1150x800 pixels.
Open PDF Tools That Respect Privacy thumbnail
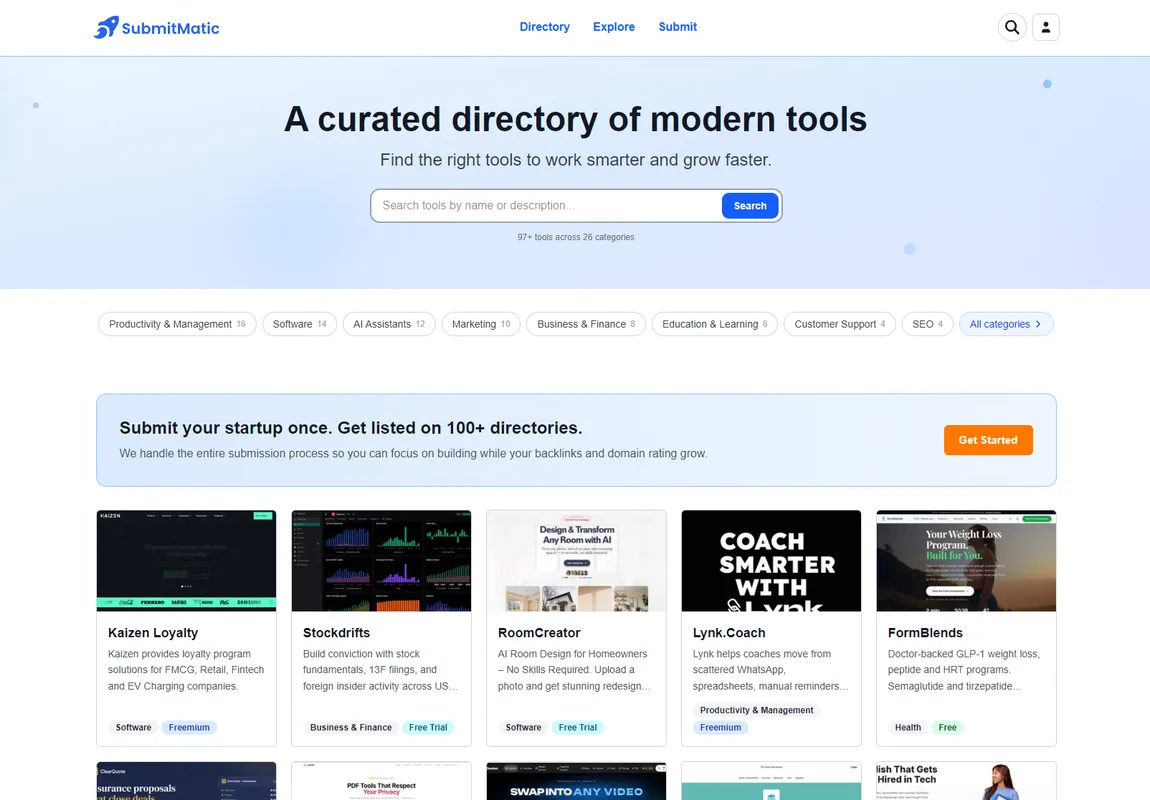point(381,781)
